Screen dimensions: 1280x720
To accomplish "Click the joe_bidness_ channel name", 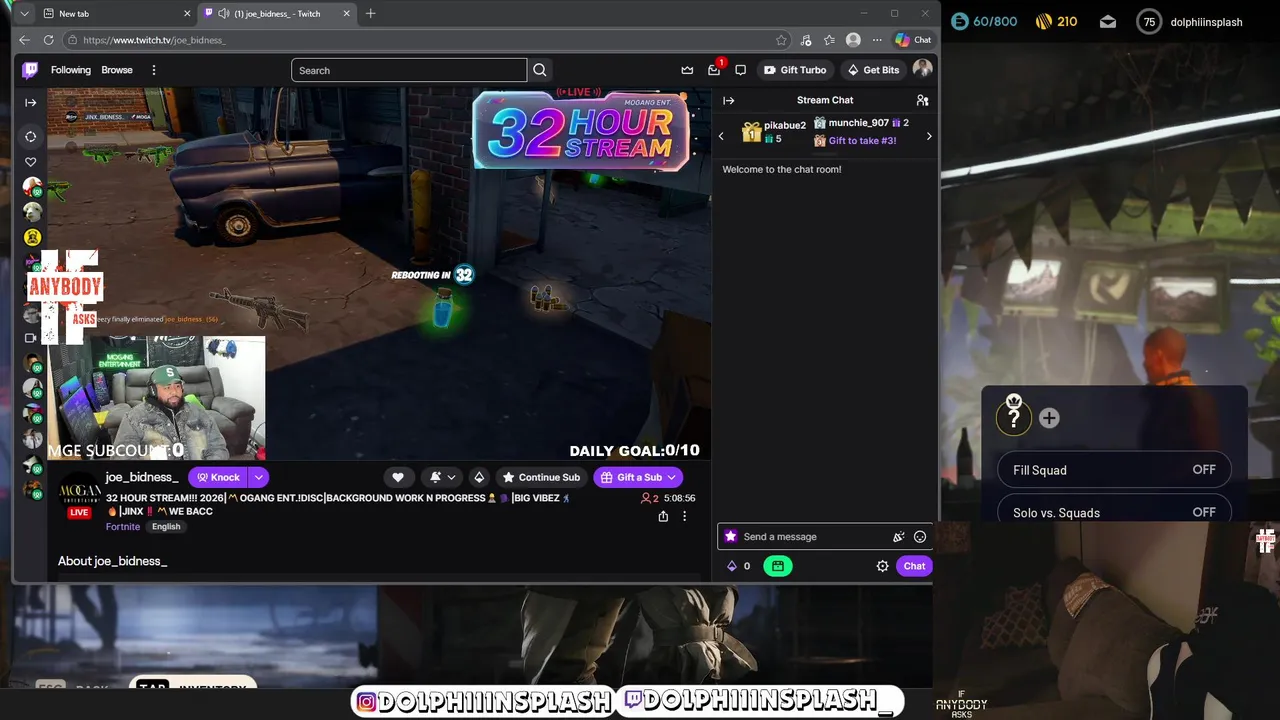I will pos(142,477).
